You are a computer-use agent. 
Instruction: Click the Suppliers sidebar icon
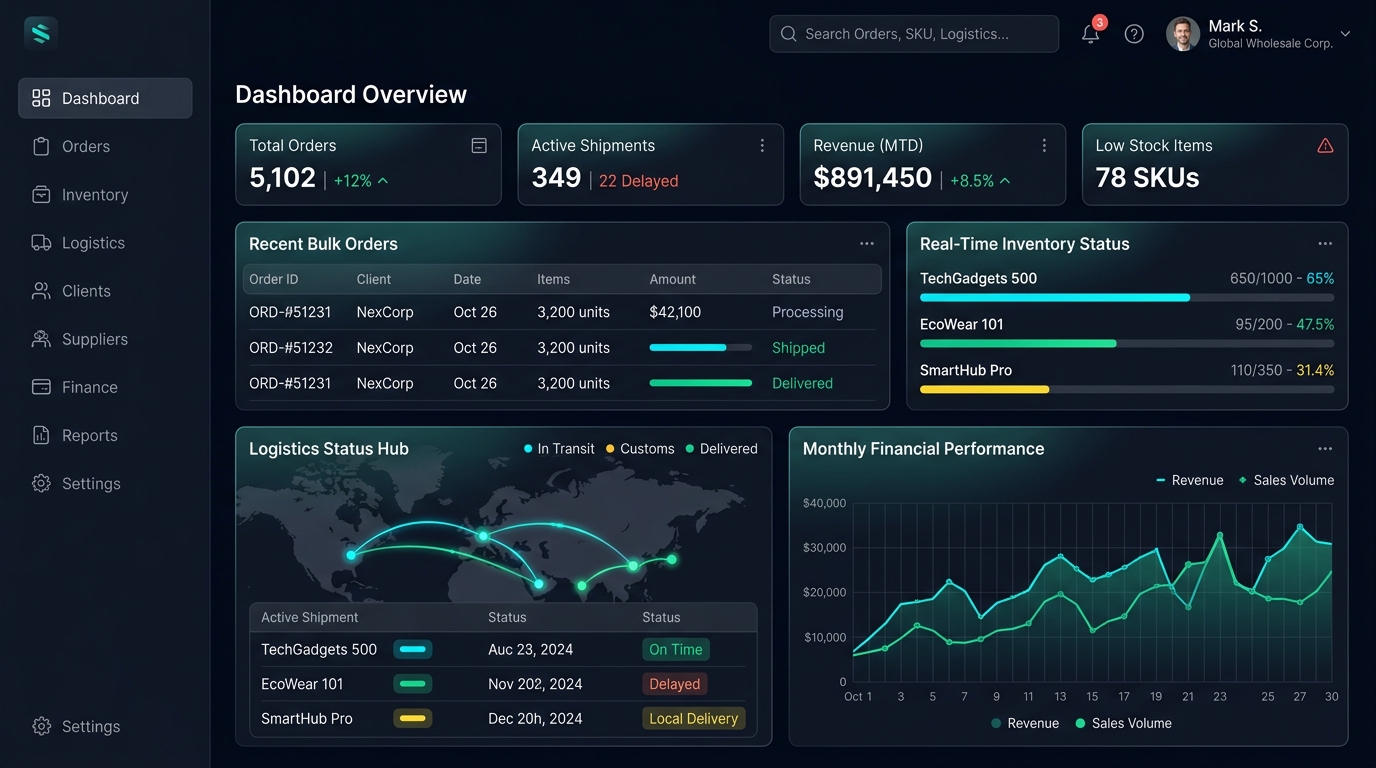[41, 339]
